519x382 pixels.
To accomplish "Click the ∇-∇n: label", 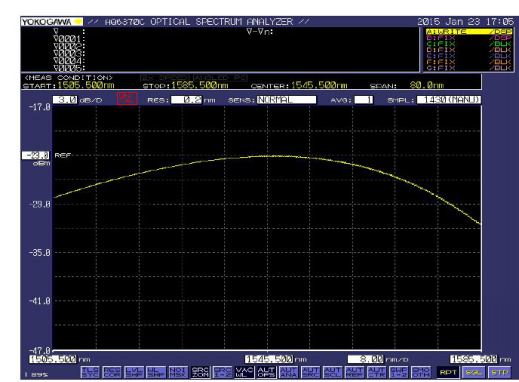I will click(260, 32).
